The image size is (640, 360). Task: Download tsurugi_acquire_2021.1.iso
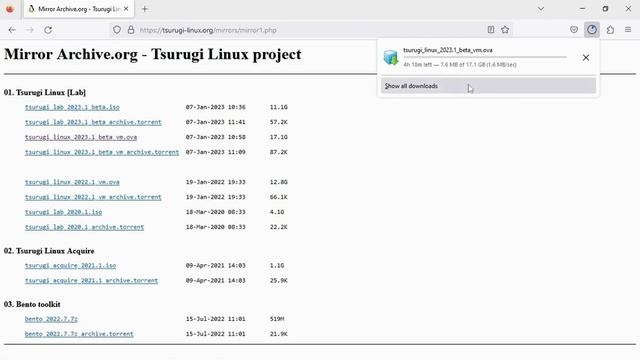pyautogui.click(x=70, y=266)
